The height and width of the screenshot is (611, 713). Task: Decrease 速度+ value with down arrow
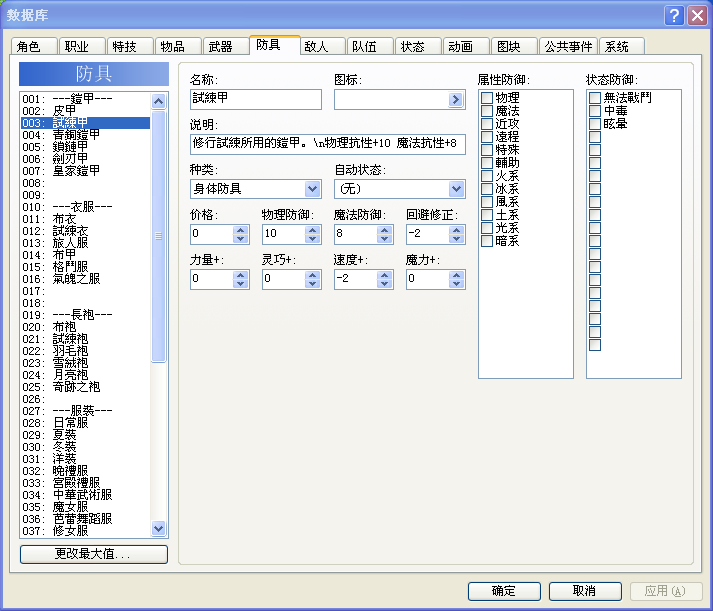[x=384, y=284]
